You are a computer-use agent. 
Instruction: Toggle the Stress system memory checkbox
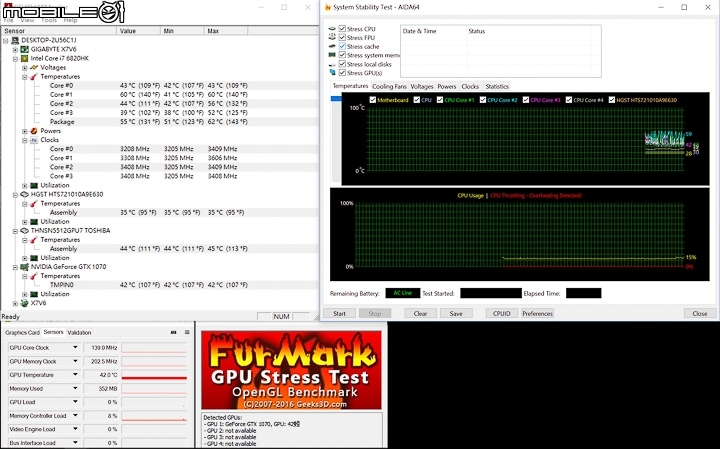pyautogui.click(x=342, y=55)
